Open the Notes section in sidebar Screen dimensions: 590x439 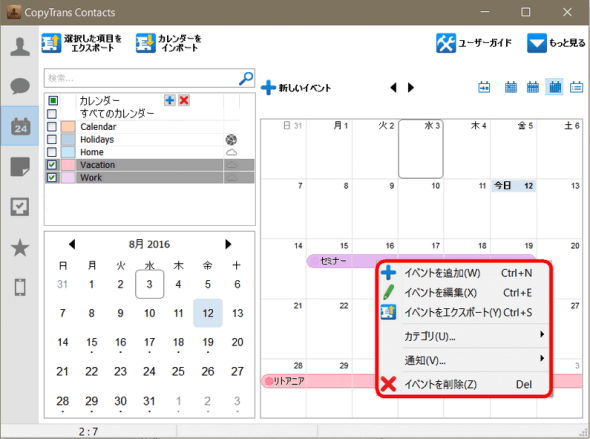tap(20, 167)
